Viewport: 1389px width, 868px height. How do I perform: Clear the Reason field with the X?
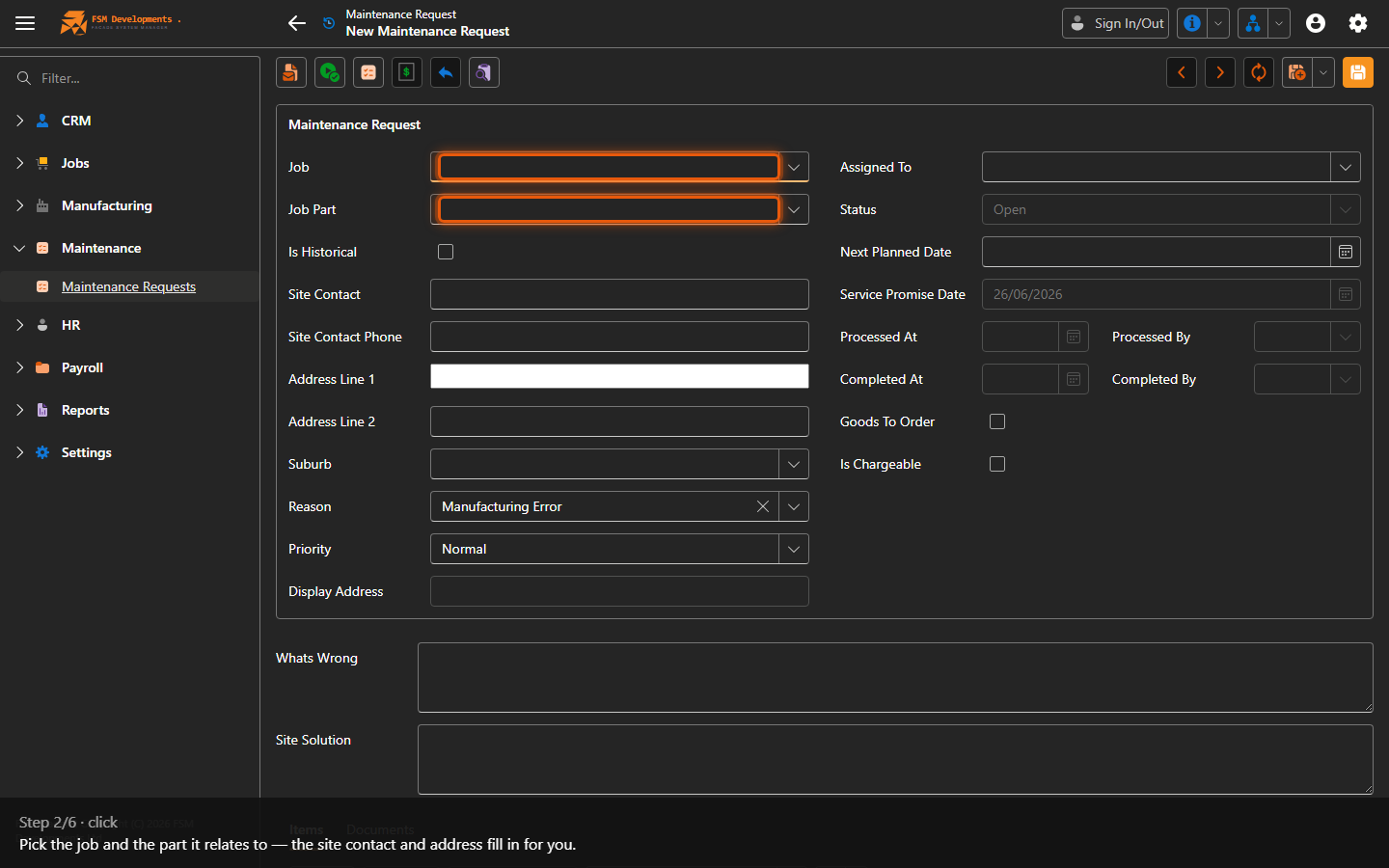pyautogui.click(x=763, y=506)
